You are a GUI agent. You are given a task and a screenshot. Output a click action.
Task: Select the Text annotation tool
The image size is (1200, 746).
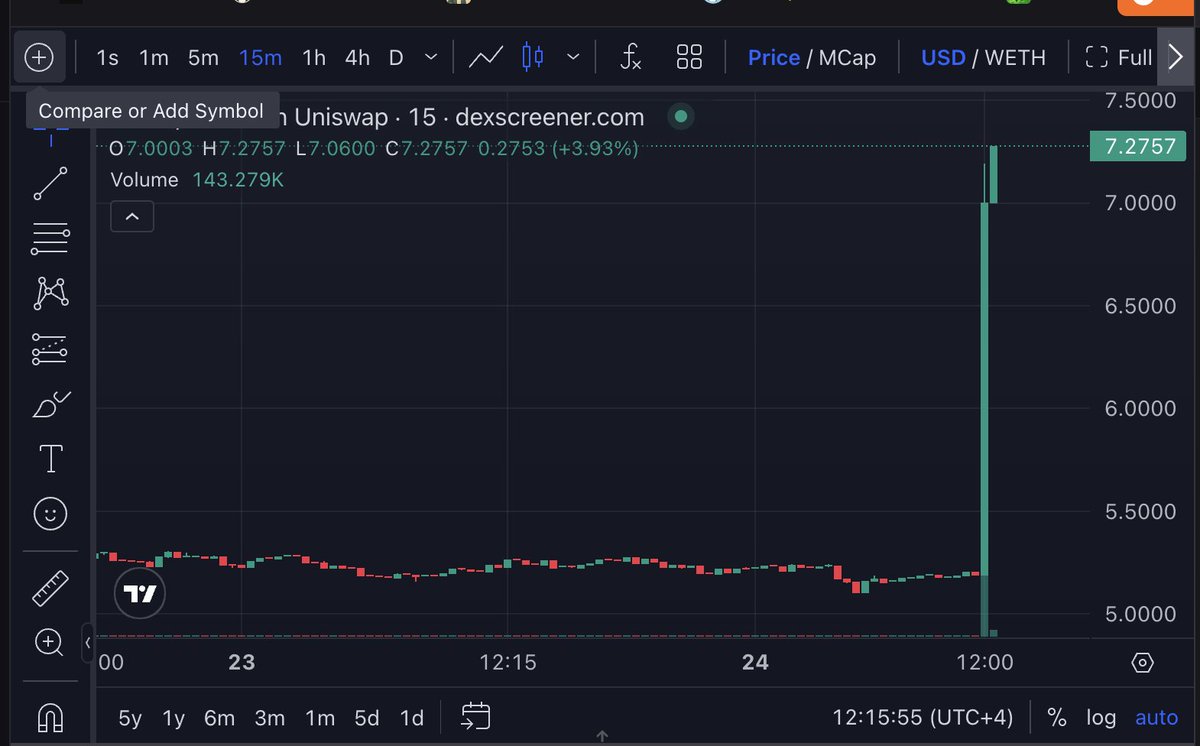[x=50, y=459]
